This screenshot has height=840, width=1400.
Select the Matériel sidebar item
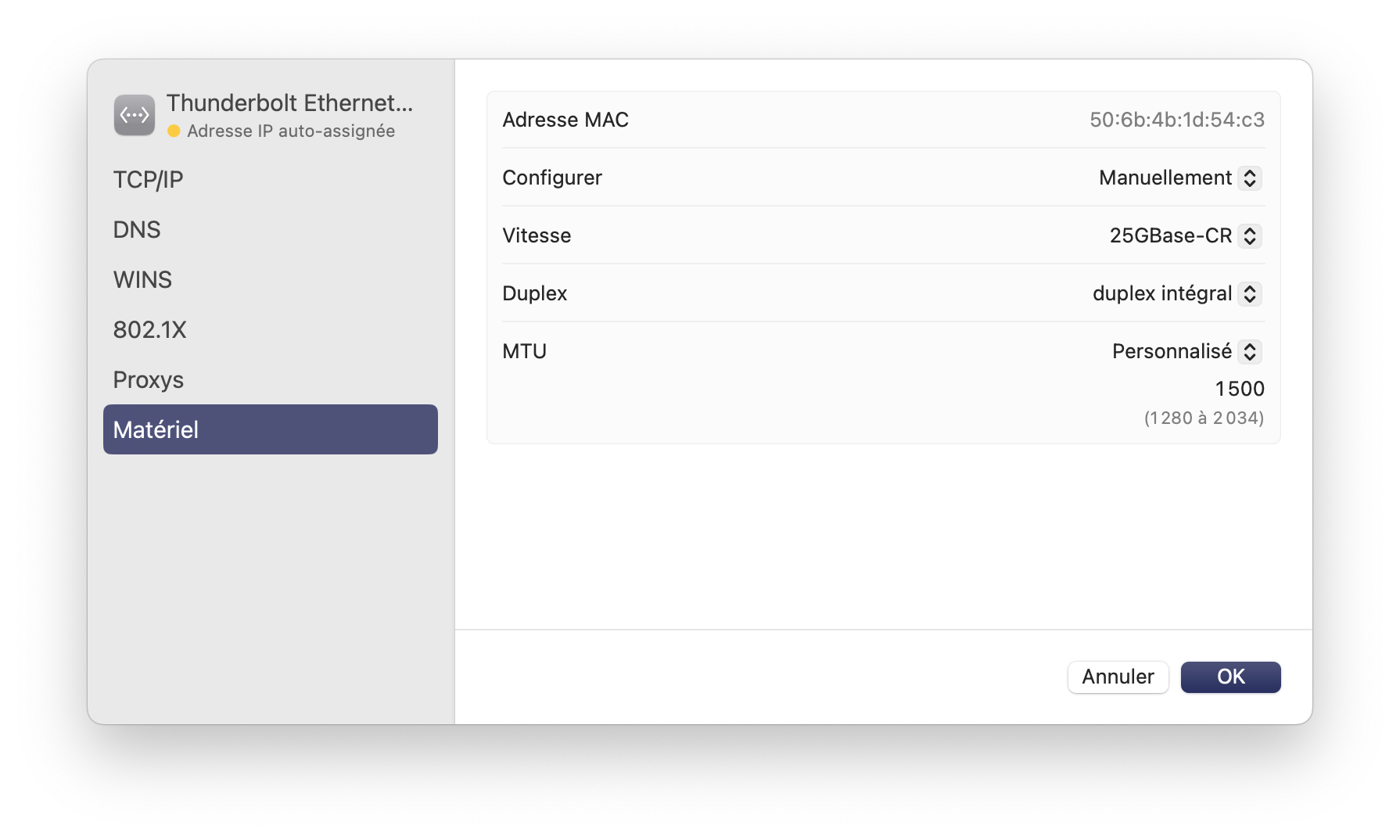coord(271,429)
